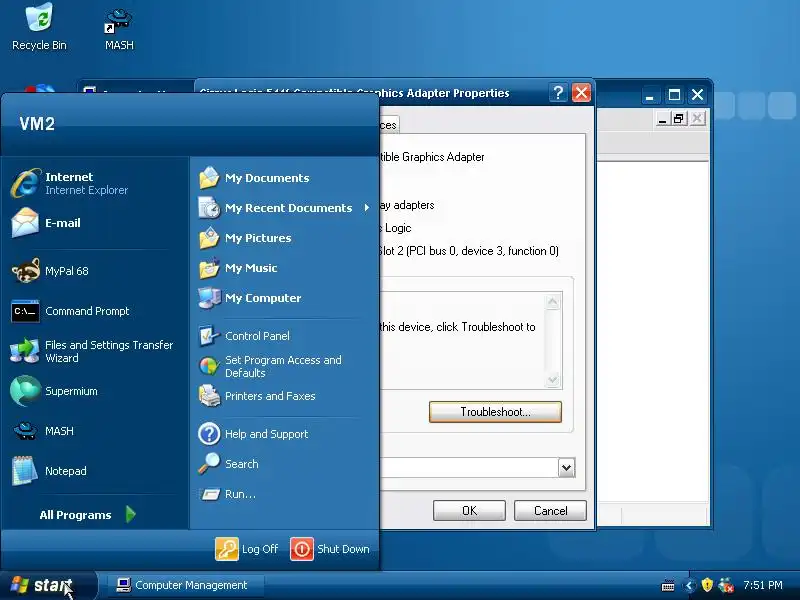Viewport: 800px width, 600px height.
Task: Open Files and Settings Transfer Wizard
Action: pos(95,351)
